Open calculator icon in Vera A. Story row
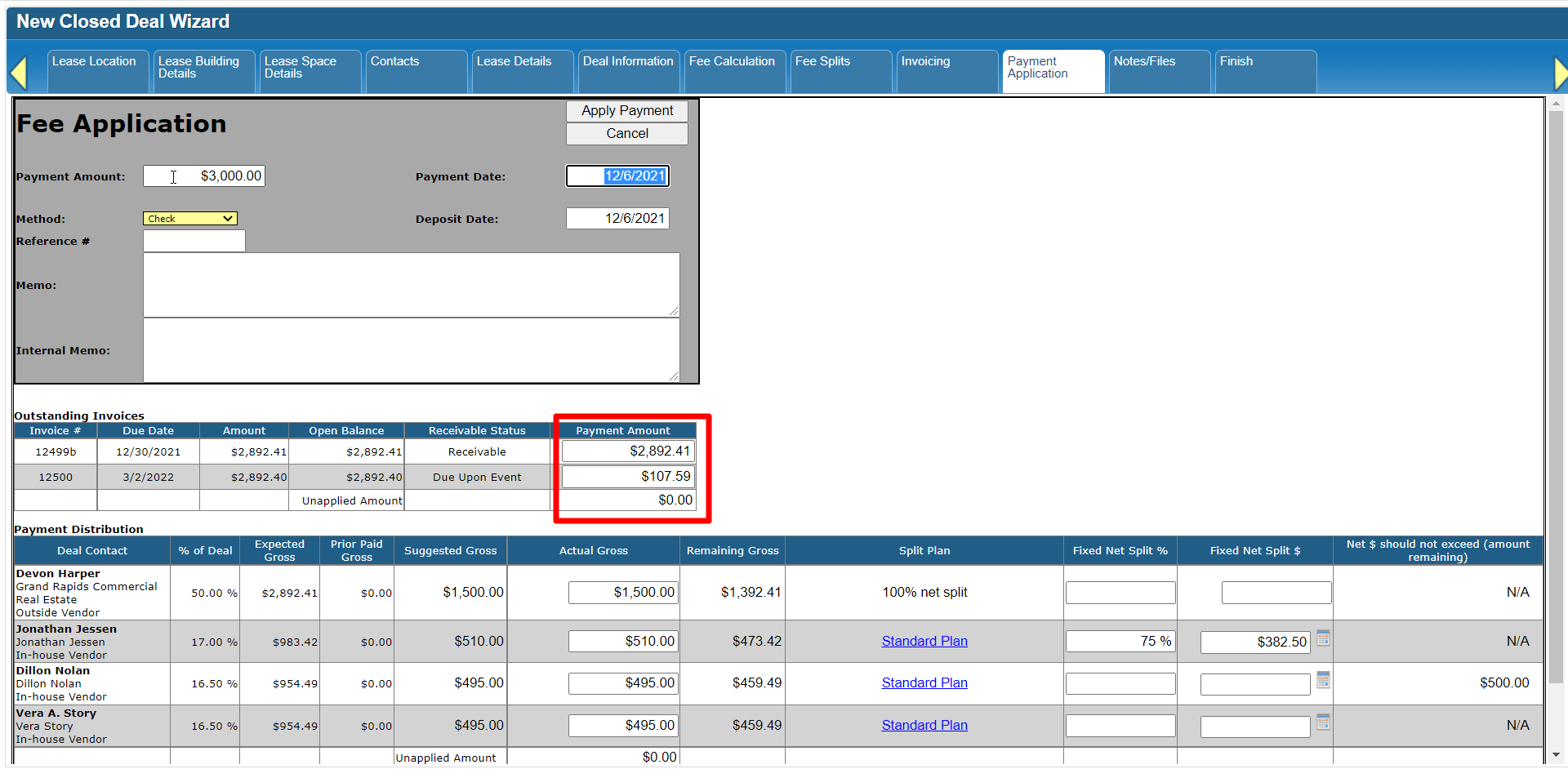The image size is (1568, 769). (x=1323, y=722)
